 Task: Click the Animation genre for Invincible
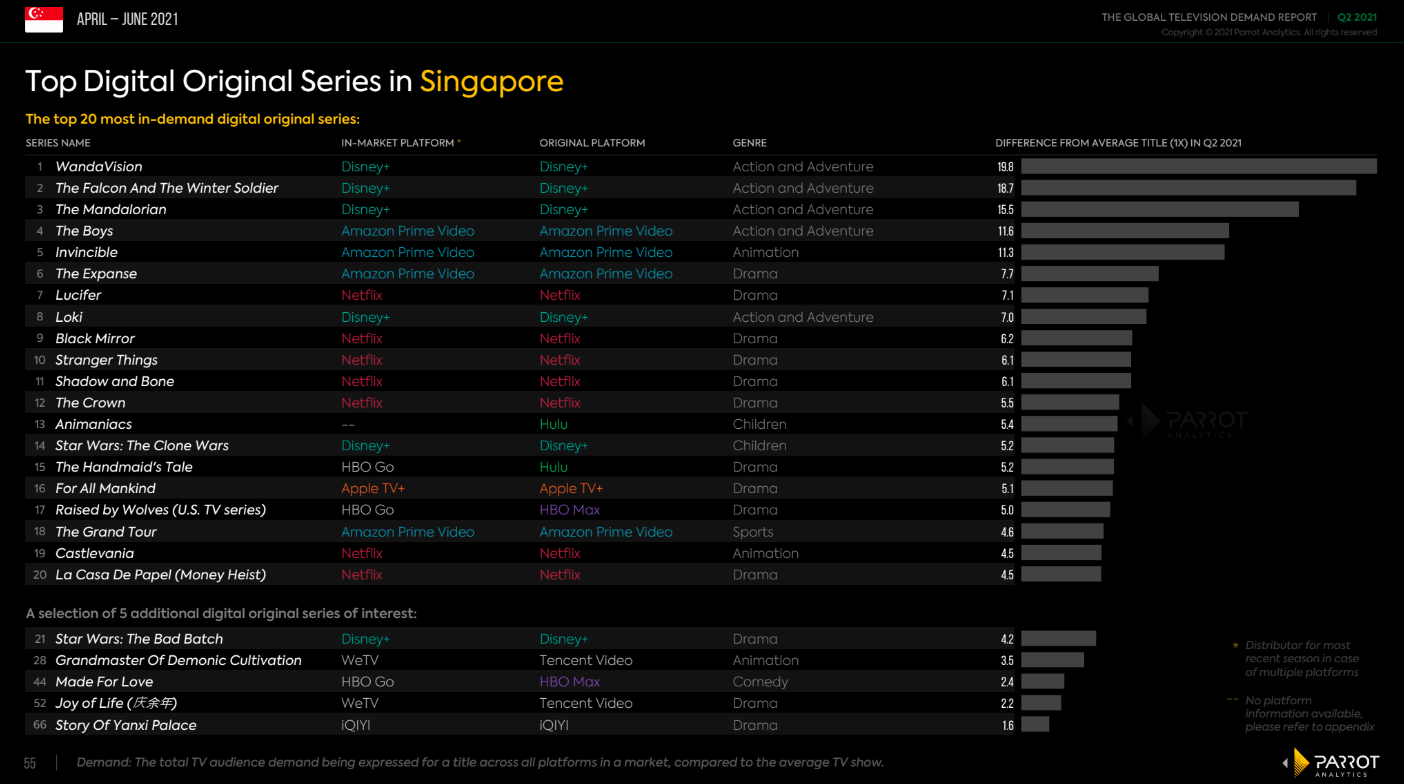pos(766,253)
